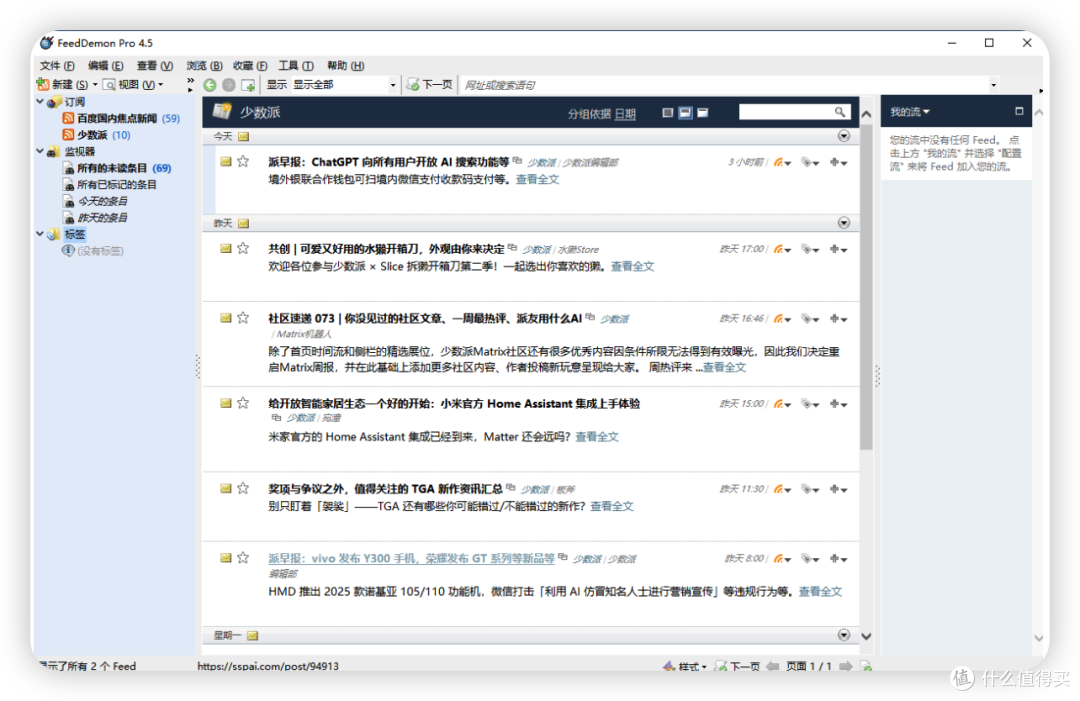Image resolution: width=1080 pixels, height=701 pixels.
Task: Open plus share dropdown on 社区速递 article
Action: [838, 319]
